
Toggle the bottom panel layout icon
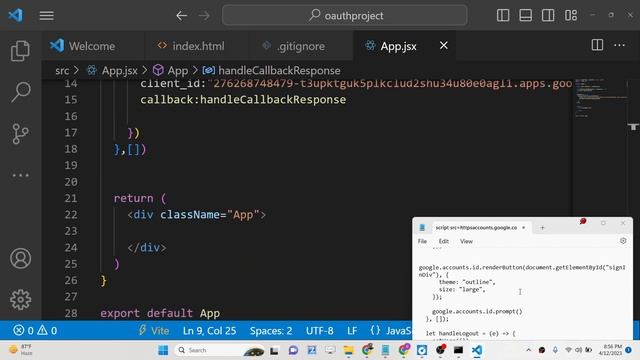coord(525,16)
